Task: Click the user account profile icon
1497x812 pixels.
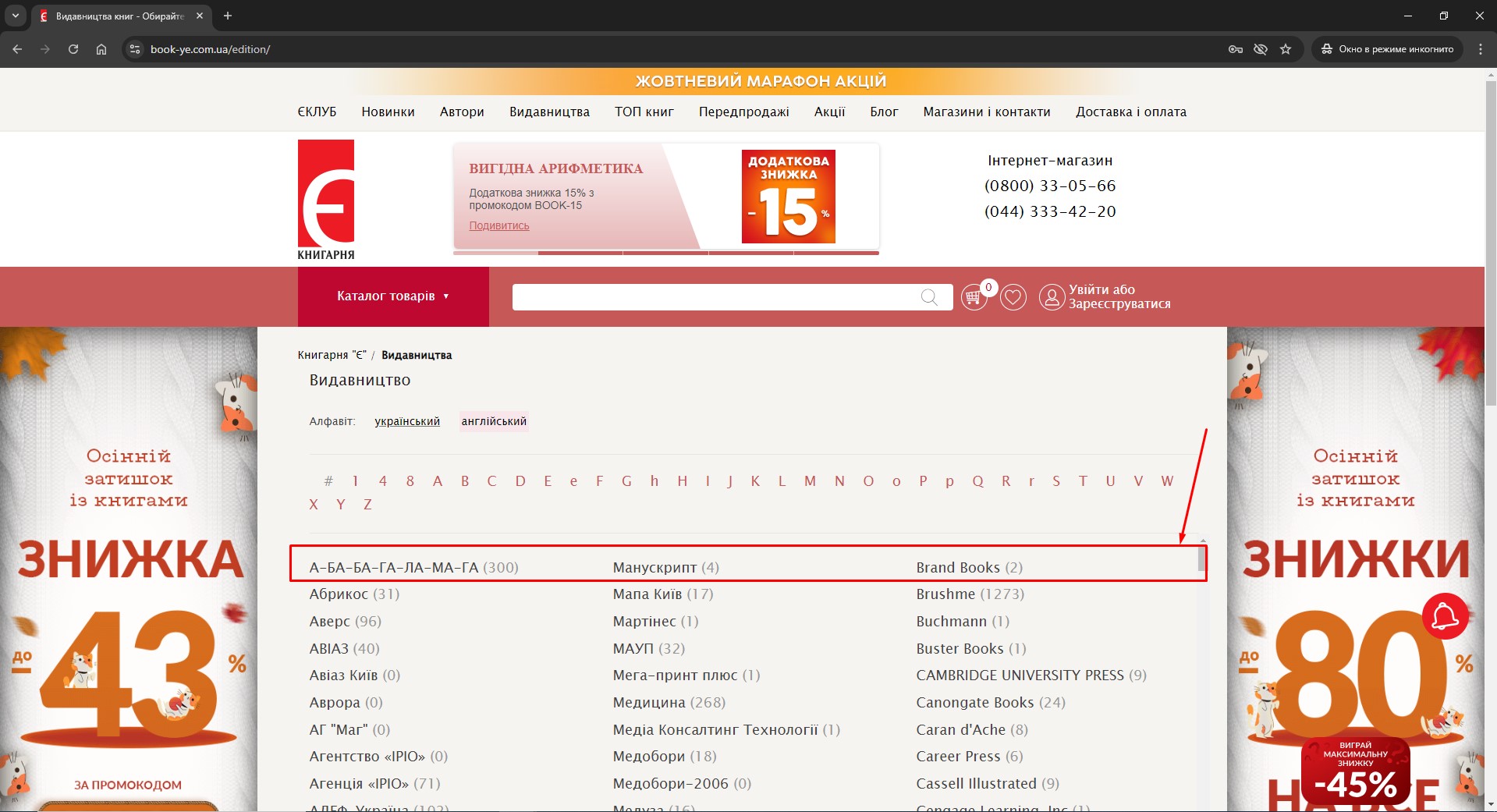Action: point(1051,297)
